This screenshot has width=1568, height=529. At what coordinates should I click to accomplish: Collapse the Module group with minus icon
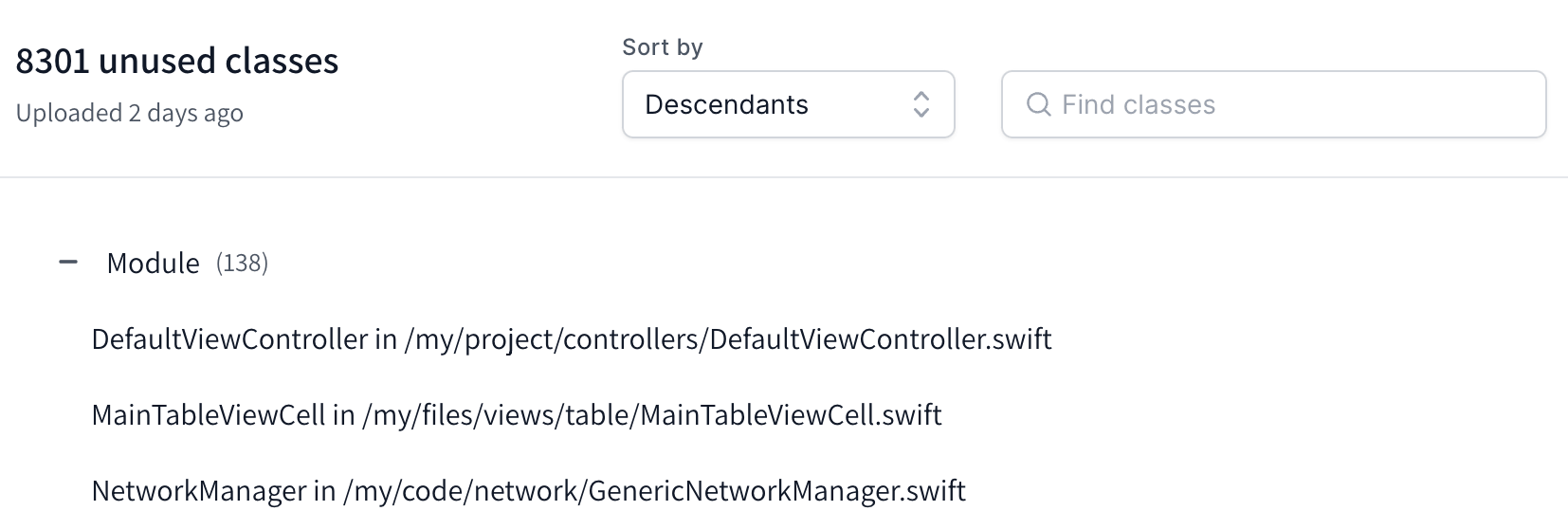(68, 263)
